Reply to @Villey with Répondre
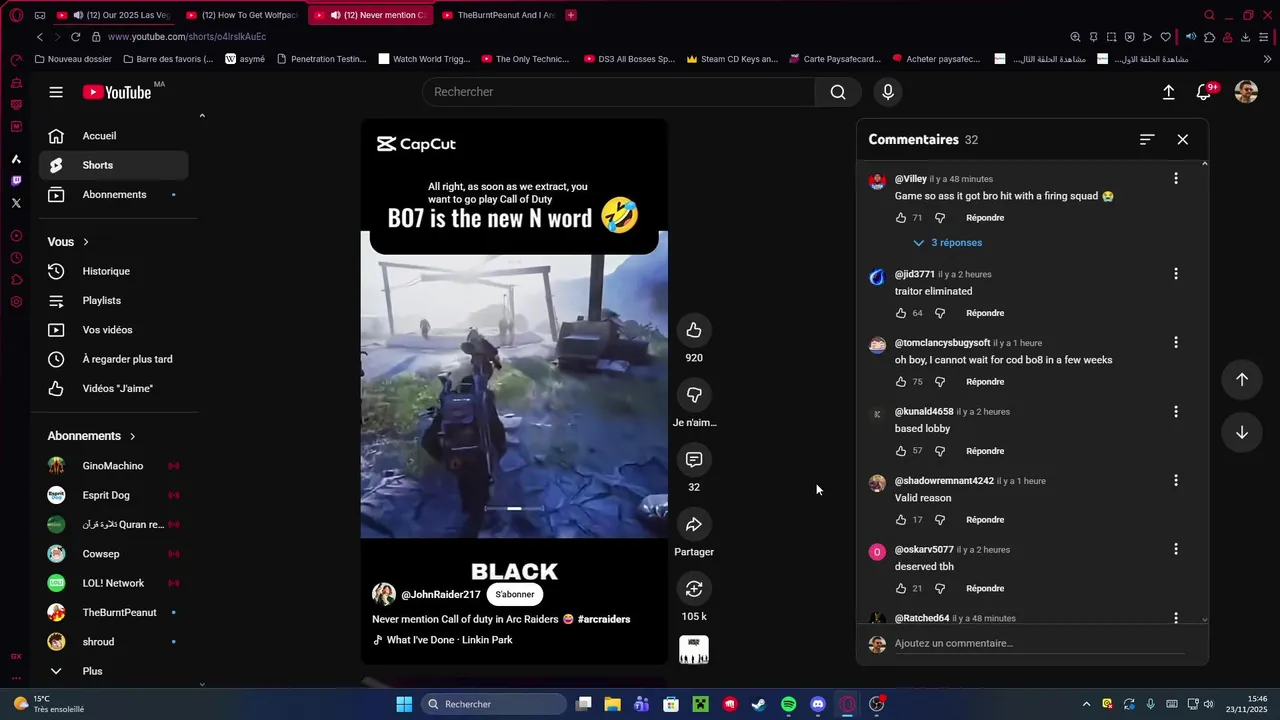 tap(985, 218)
